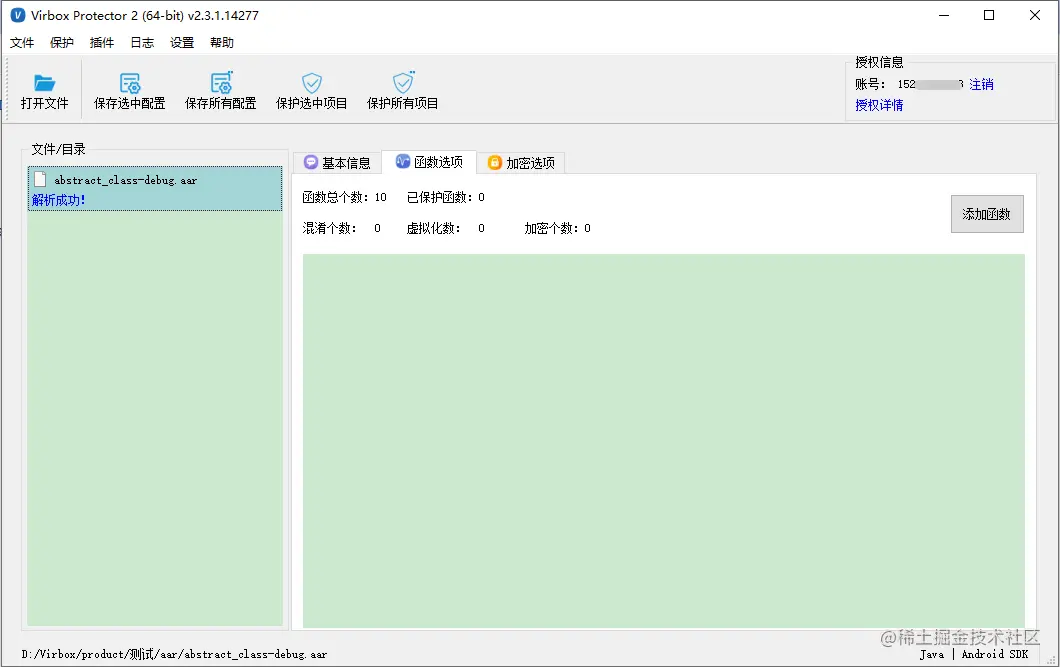Click the 基本信息 tab's purple icon
1060x667 pixels.
pos(311,162)
